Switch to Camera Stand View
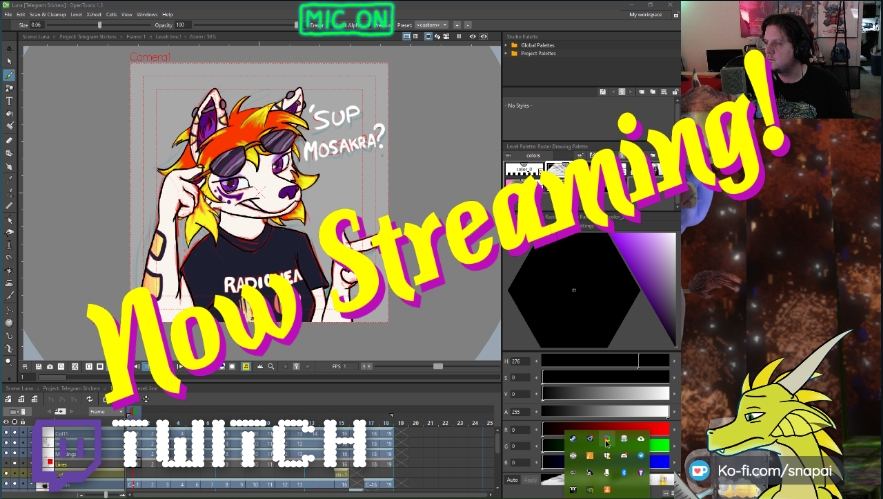The width and height of the screenshot is (883, 499). click(x=428, y=36)
